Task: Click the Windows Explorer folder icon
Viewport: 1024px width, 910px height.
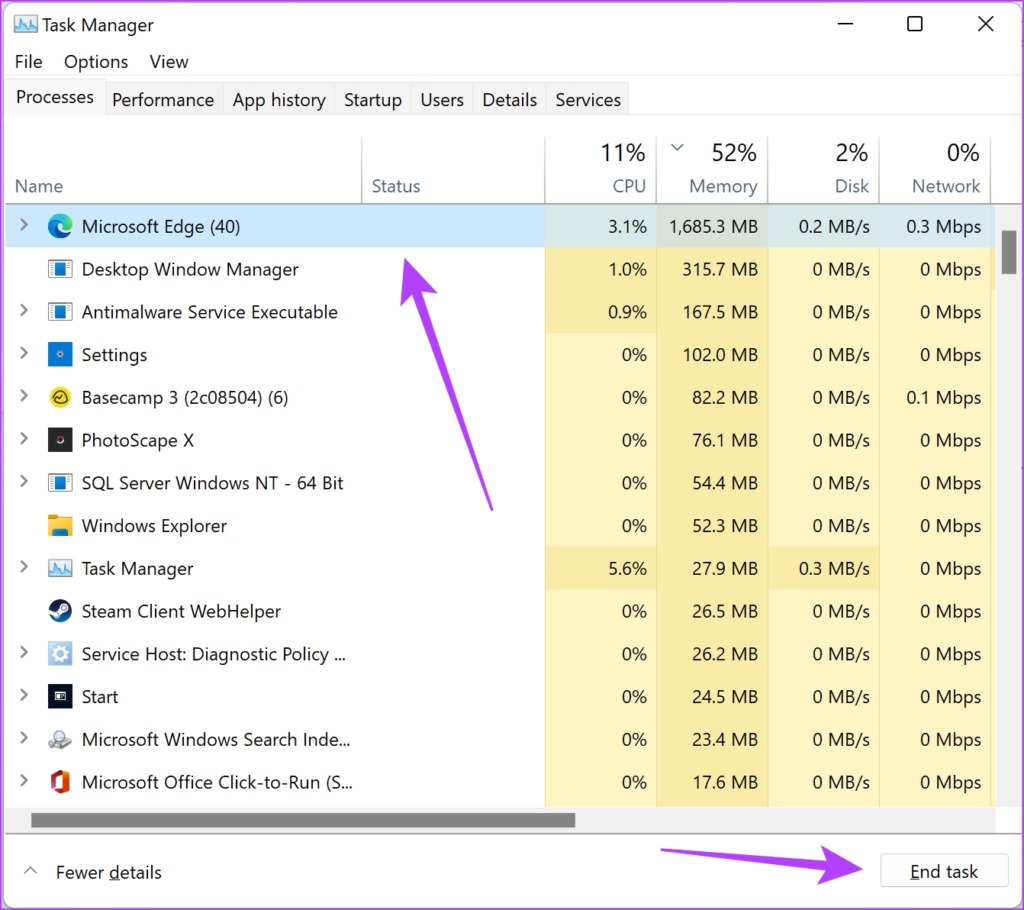Action: (60, 525)
